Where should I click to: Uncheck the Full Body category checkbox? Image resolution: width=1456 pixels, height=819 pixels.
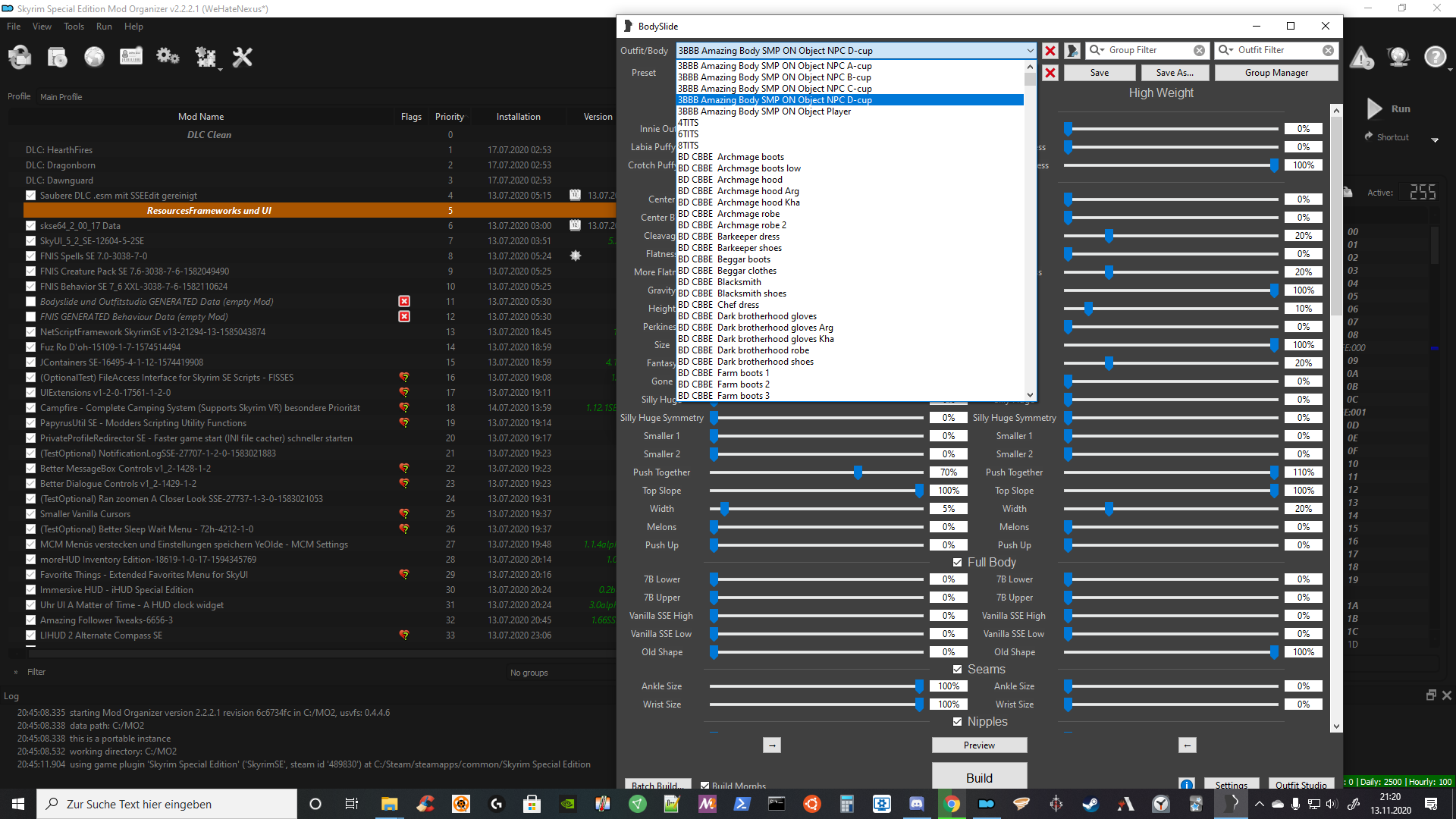pyautogui.click(x=958, y=563)
